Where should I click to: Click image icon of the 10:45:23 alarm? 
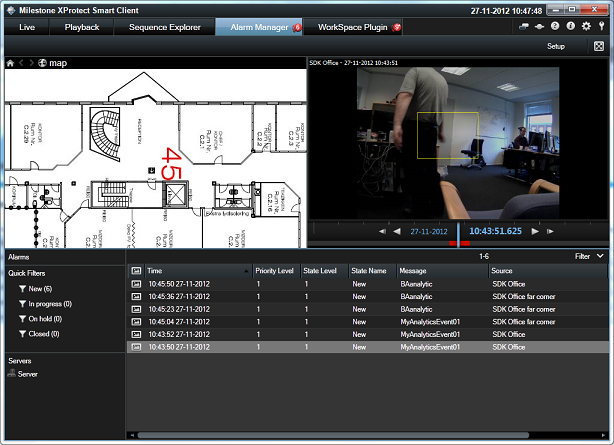[x=136, y=309]
